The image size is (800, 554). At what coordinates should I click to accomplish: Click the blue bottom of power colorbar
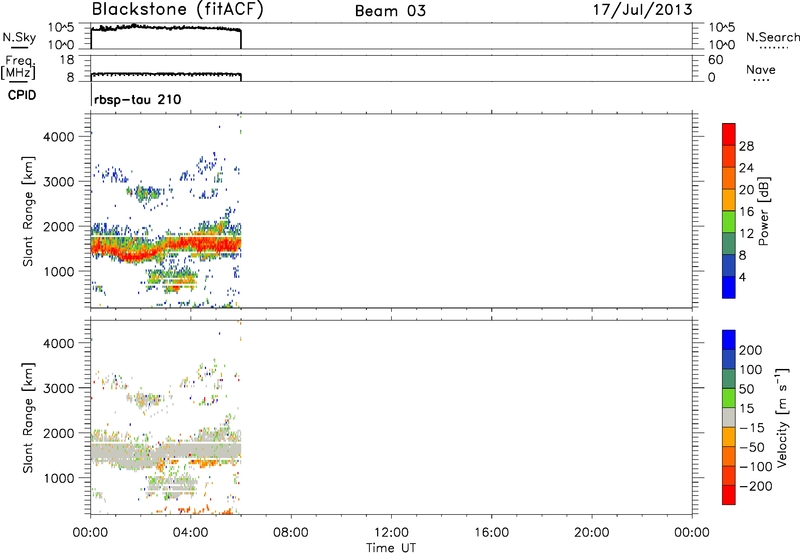729,287
